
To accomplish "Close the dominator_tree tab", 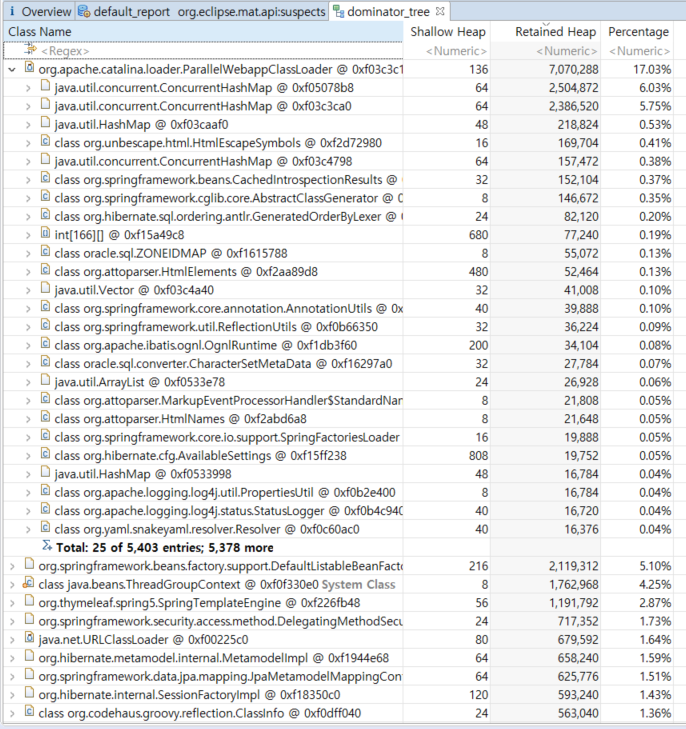I will (x=440, y=11).
